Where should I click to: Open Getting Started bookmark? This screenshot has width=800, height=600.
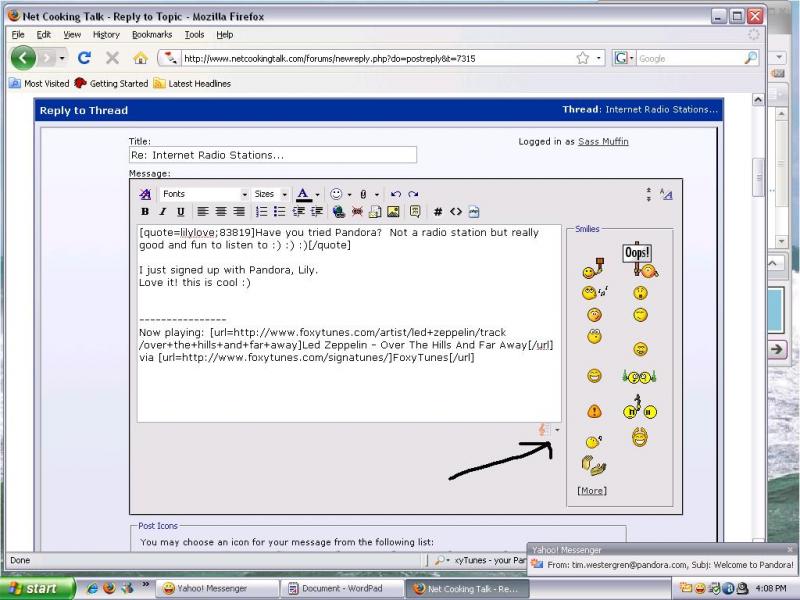111,83
